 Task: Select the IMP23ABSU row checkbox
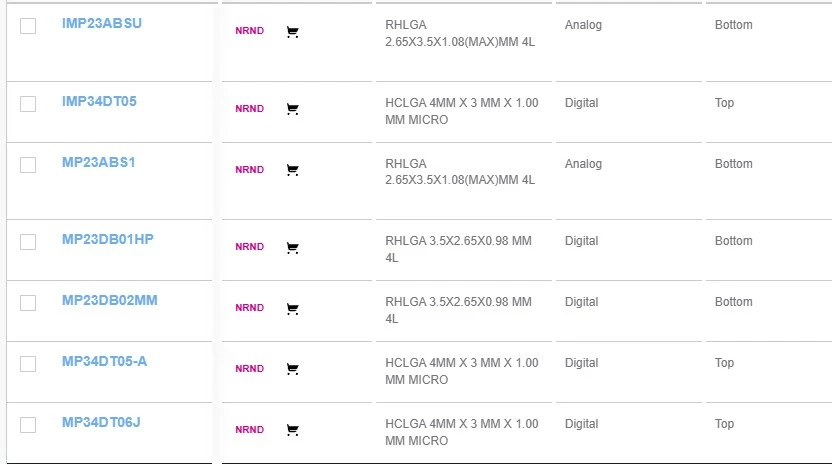[x=28, y=26]
